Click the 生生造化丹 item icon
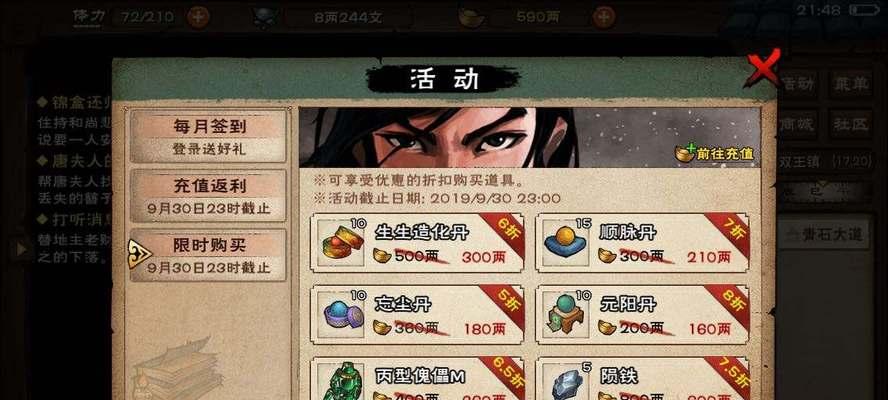Image resolution: width=888 pixels, height=400 pixels. (341, 243)
